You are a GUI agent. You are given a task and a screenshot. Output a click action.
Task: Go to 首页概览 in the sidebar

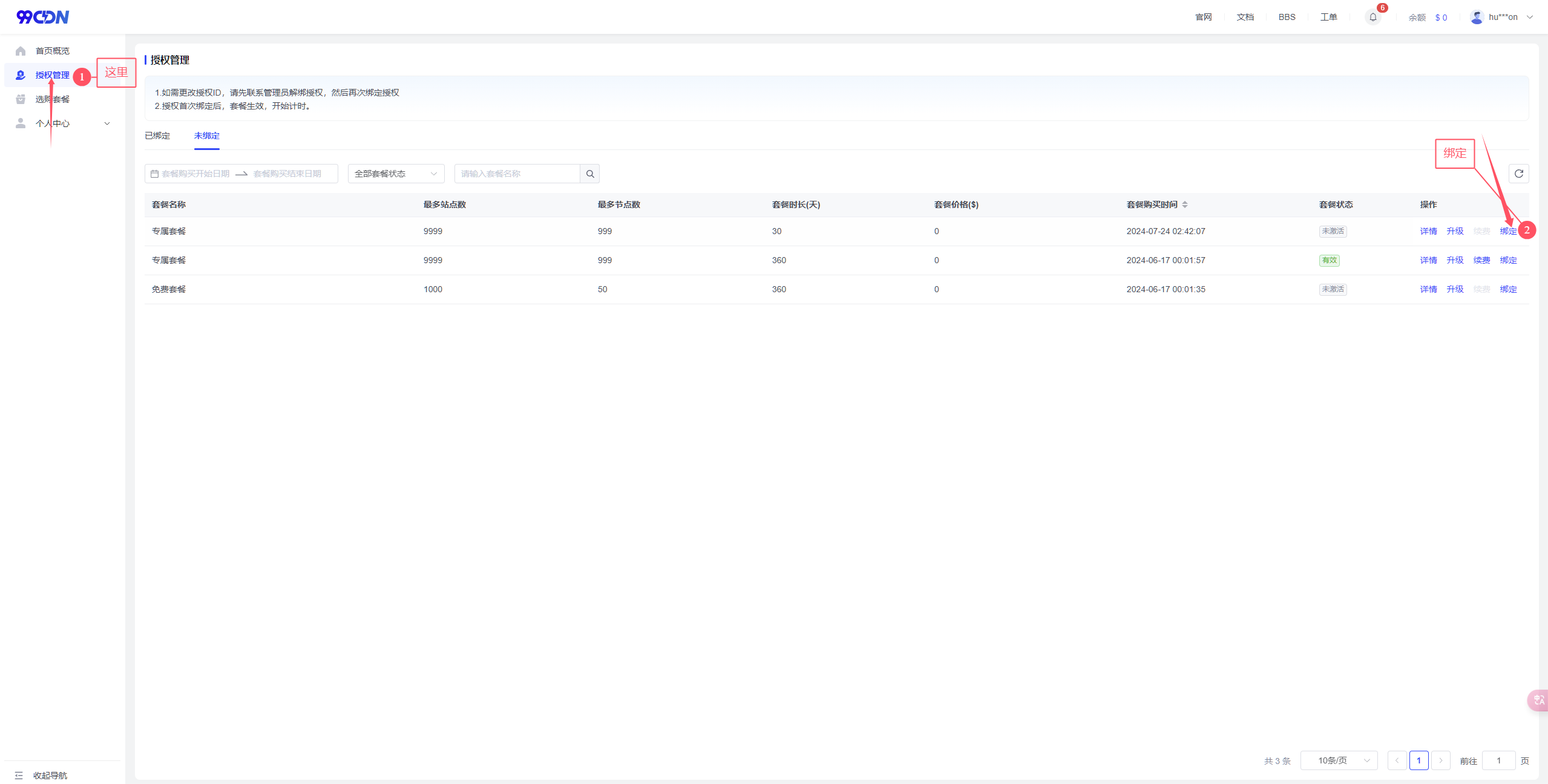[52, 51]
